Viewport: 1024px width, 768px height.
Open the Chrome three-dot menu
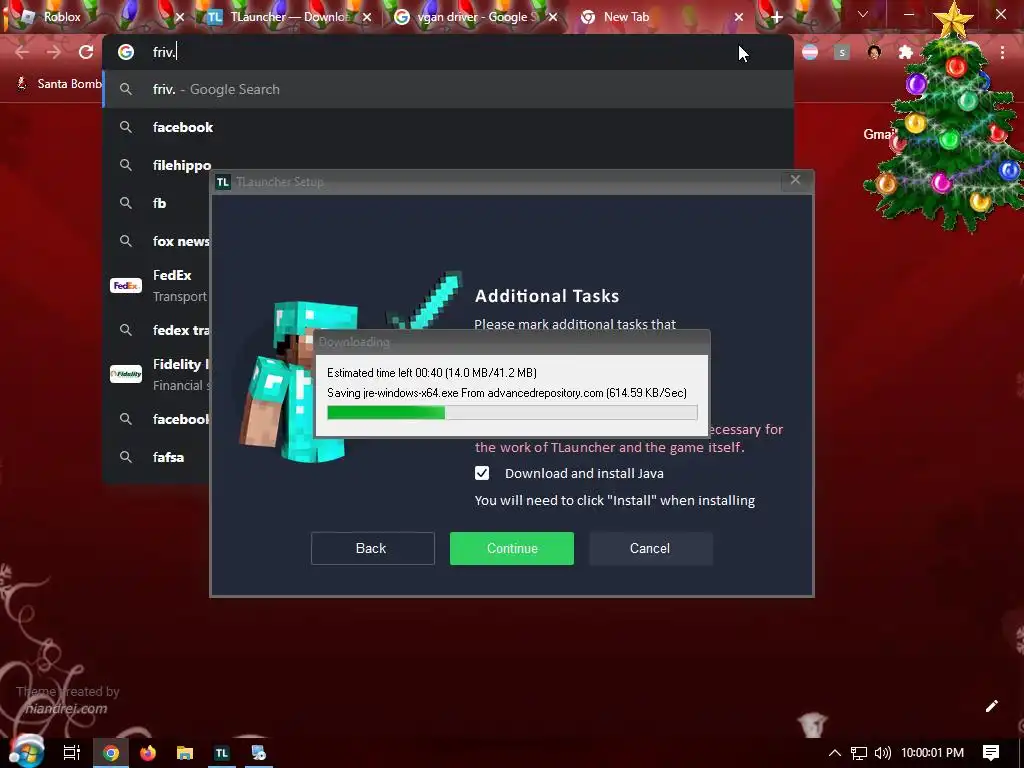tap(1002, 52)
